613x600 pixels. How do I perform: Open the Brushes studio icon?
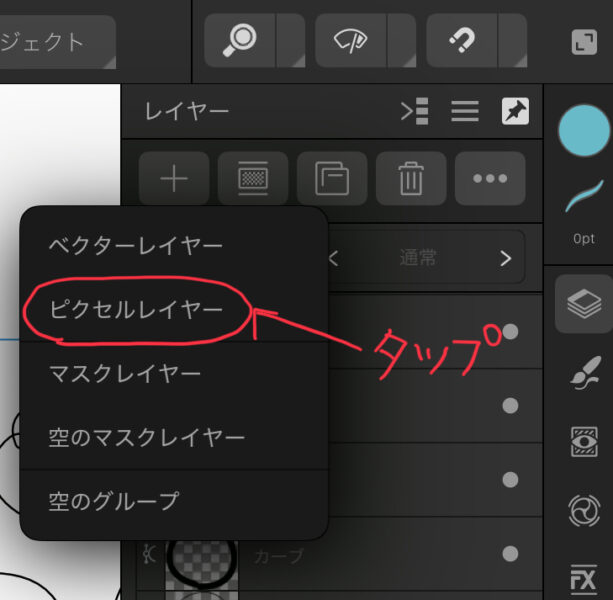click(583, 374)
